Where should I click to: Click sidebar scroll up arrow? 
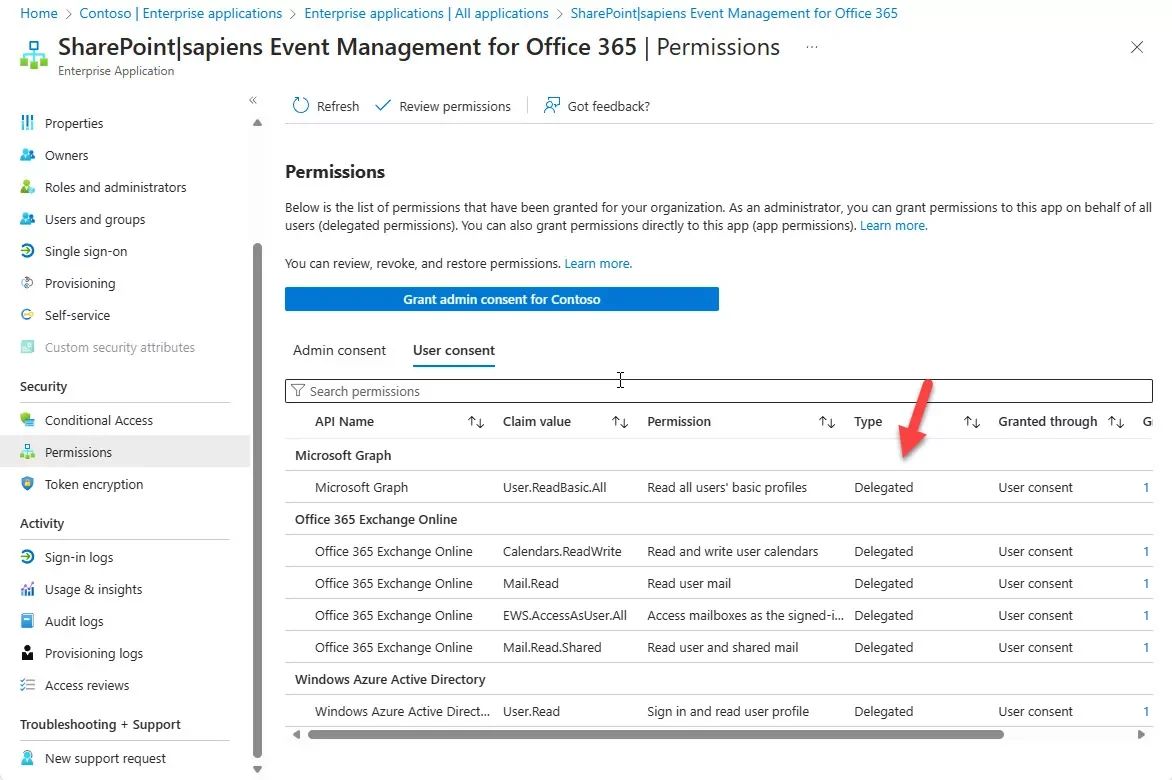click(257, 123)
